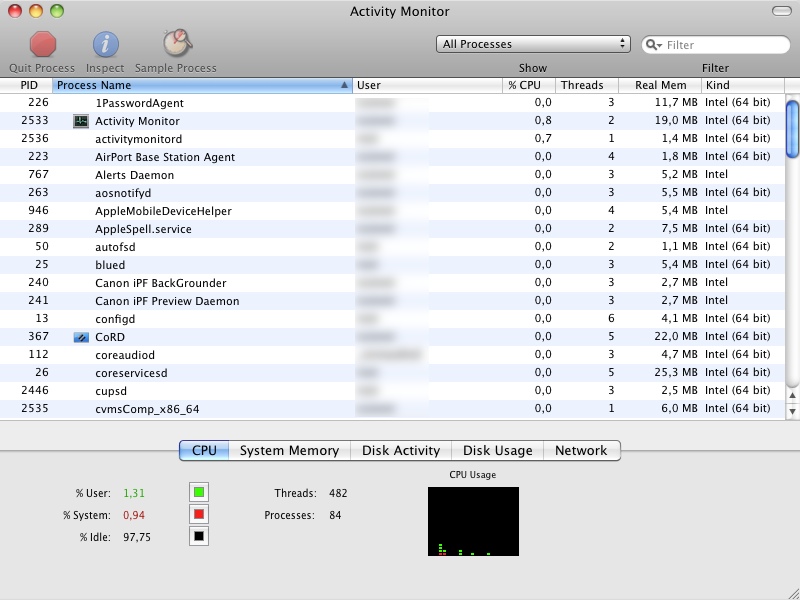
Task: Select the coreaudiod process
Action: (392, 355)
